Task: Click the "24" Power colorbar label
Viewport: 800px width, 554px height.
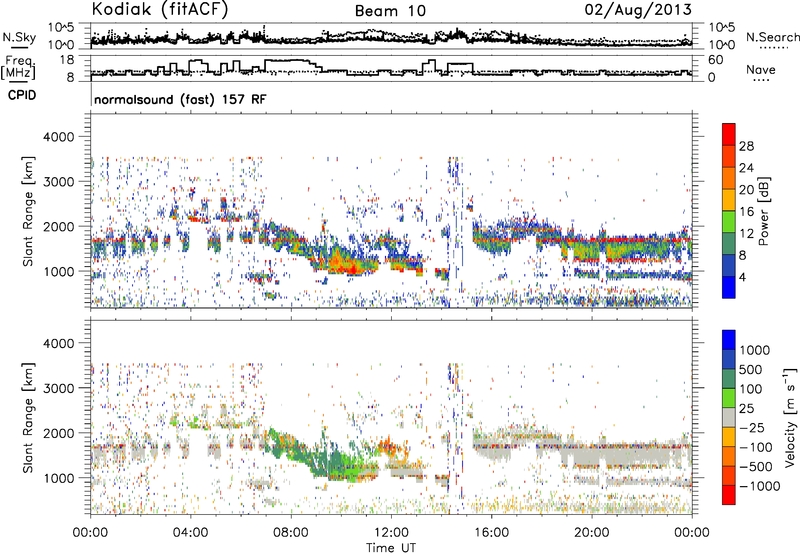Action: pos(746,168)
